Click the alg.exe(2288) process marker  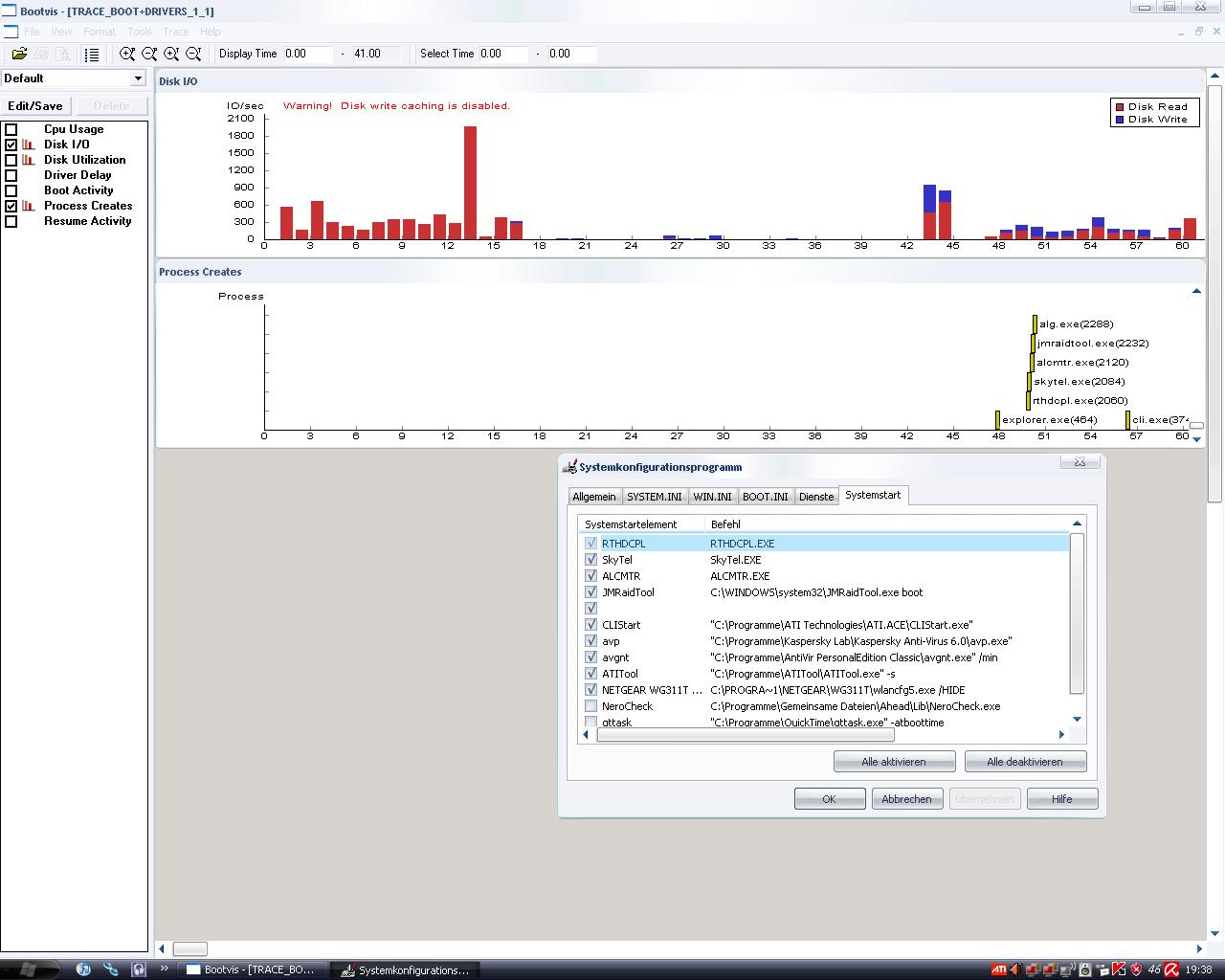click(x=1035, y=324)
